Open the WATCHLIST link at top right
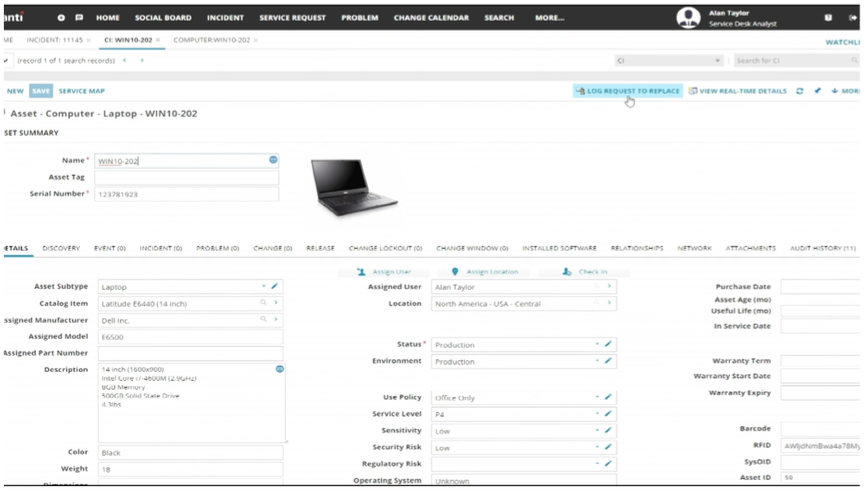Screen dimensions: 866x491 (x=843, y=42)
